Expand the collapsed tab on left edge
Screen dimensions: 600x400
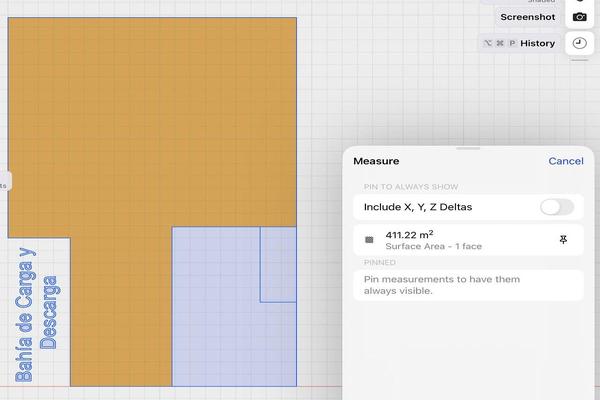(5, 181)
